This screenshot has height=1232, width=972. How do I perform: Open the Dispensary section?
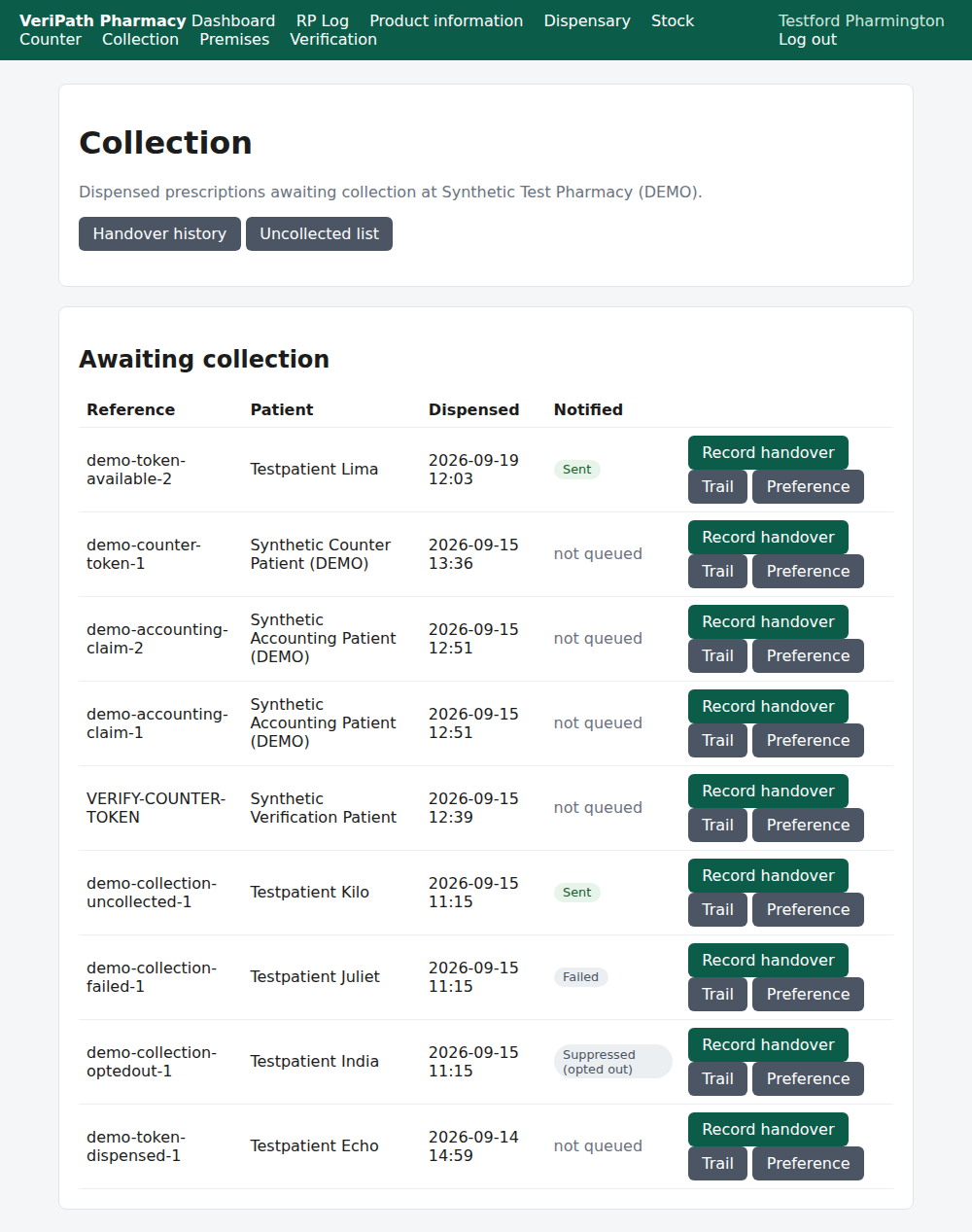[x=587, y=20]
